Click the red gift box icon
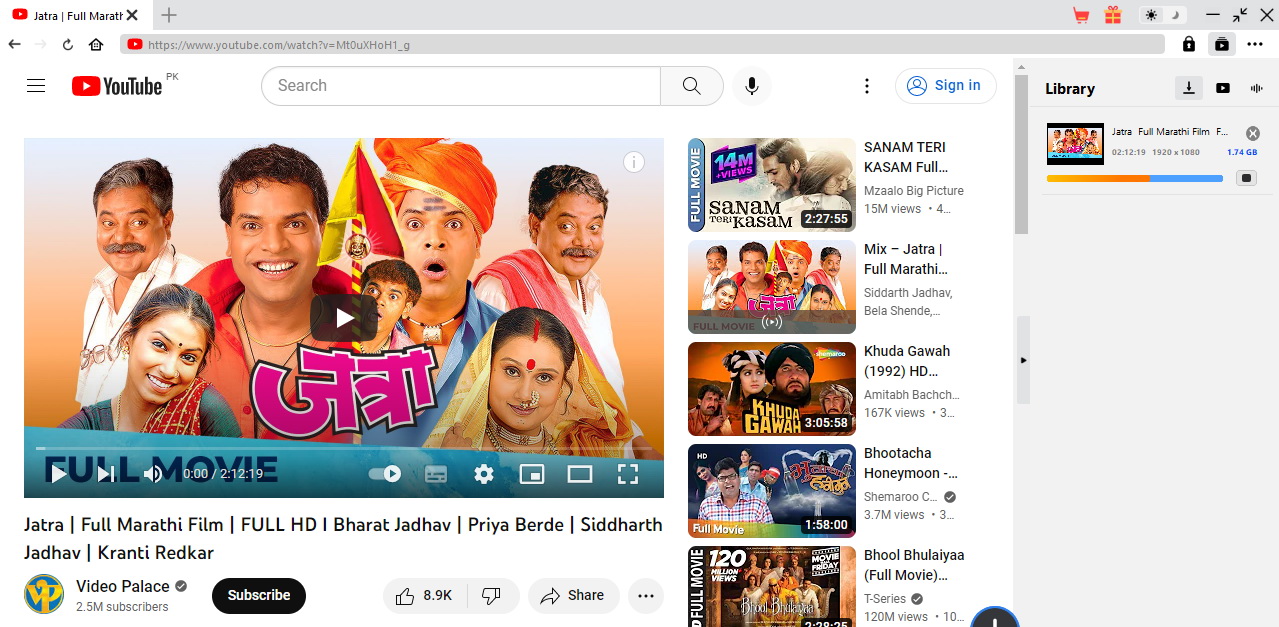Image resolution: width=1279 pixels, height=627 pixels. coord(1113,15)
